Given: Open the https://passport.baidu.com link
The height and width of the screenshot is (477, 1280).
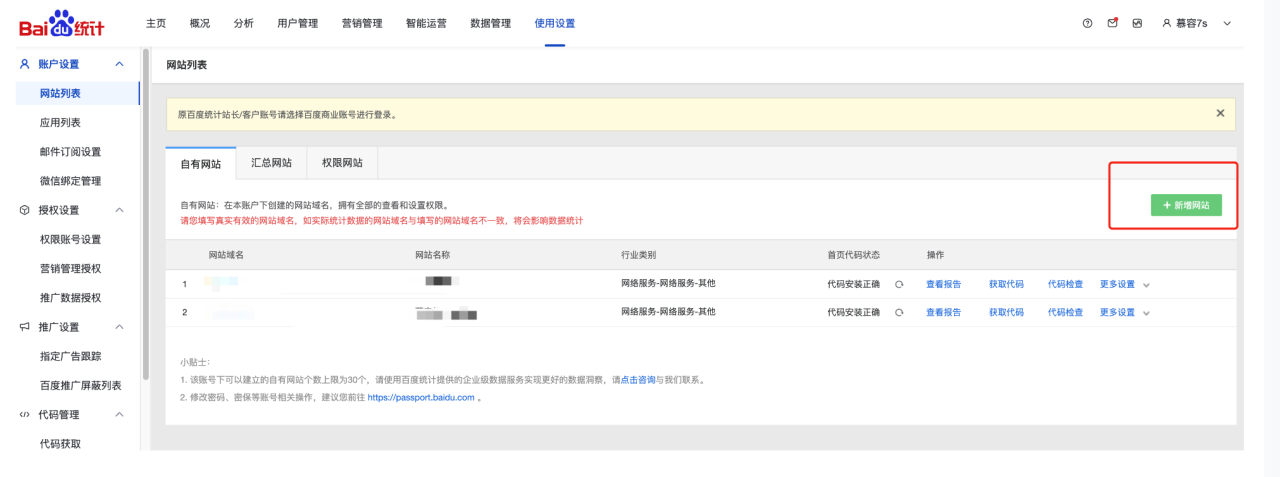Looking at the screenshot, I should 421,397.
